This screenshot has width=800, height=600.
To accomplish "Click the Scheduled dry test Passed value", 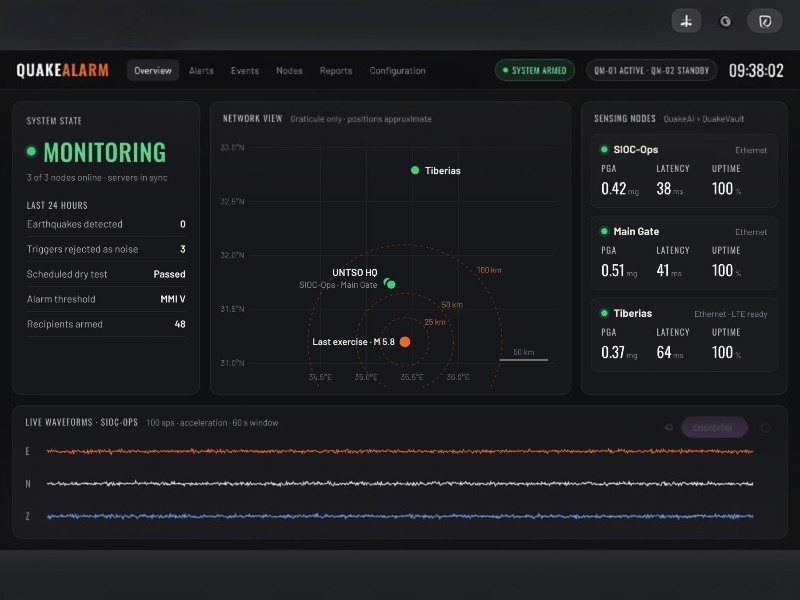I will click(169, 274).
